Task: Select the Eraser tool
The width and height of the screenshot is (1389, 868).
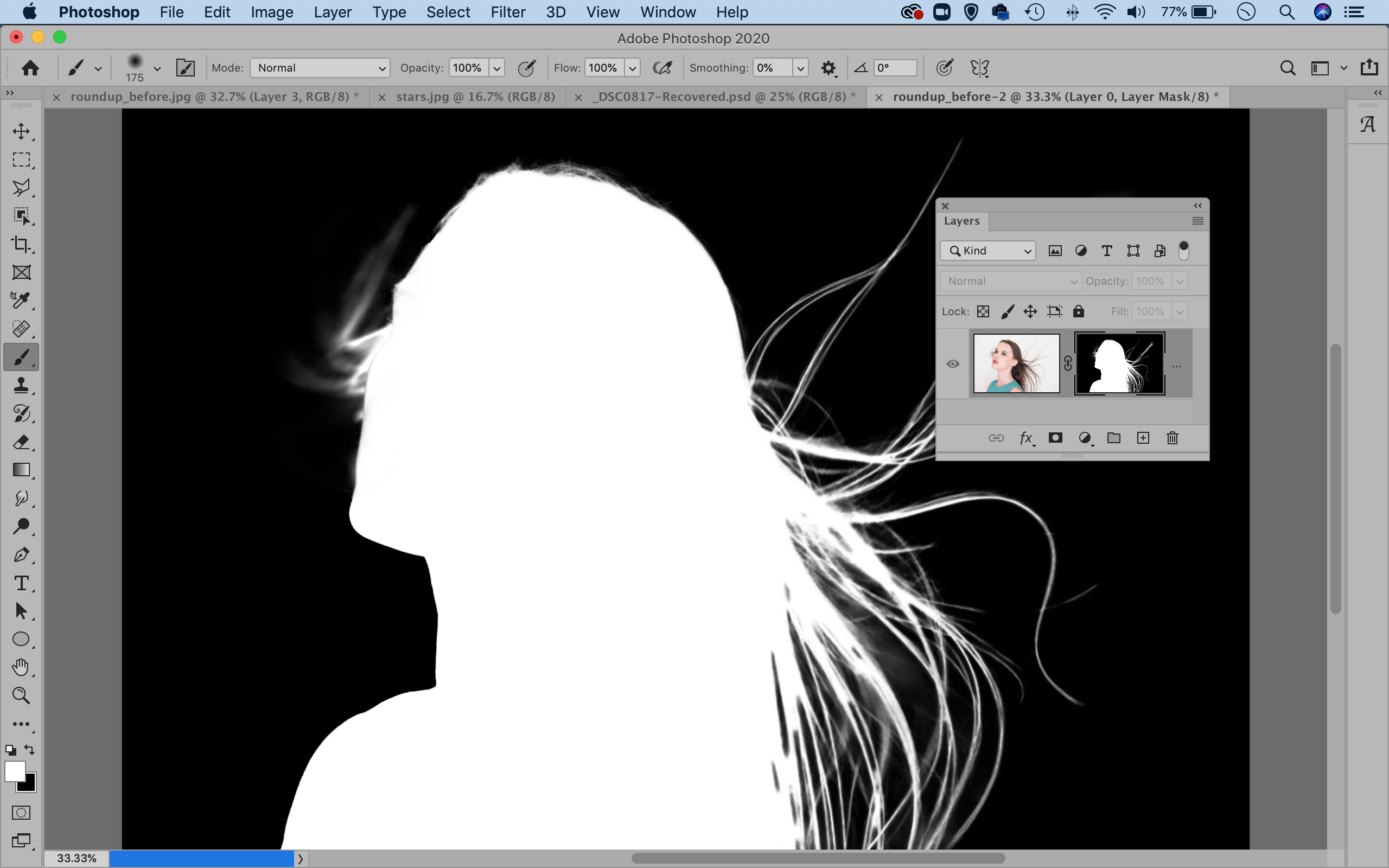Action: tap(21, 442)
